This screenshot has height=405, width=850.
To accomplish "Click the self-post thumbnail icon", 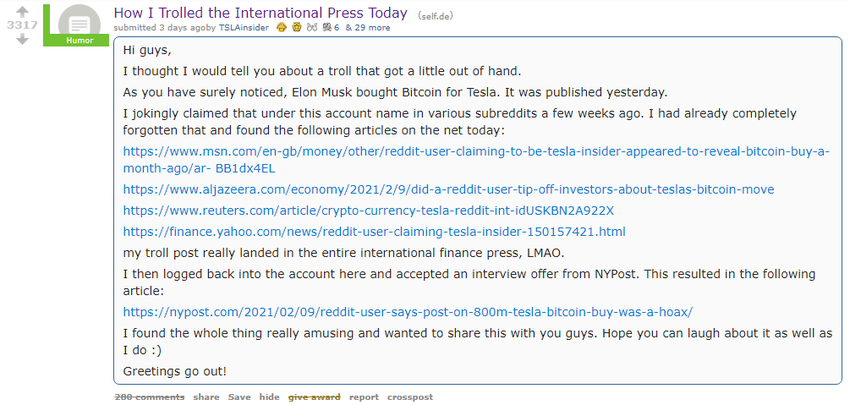I will pyautogui.click(x=78, y=22).
